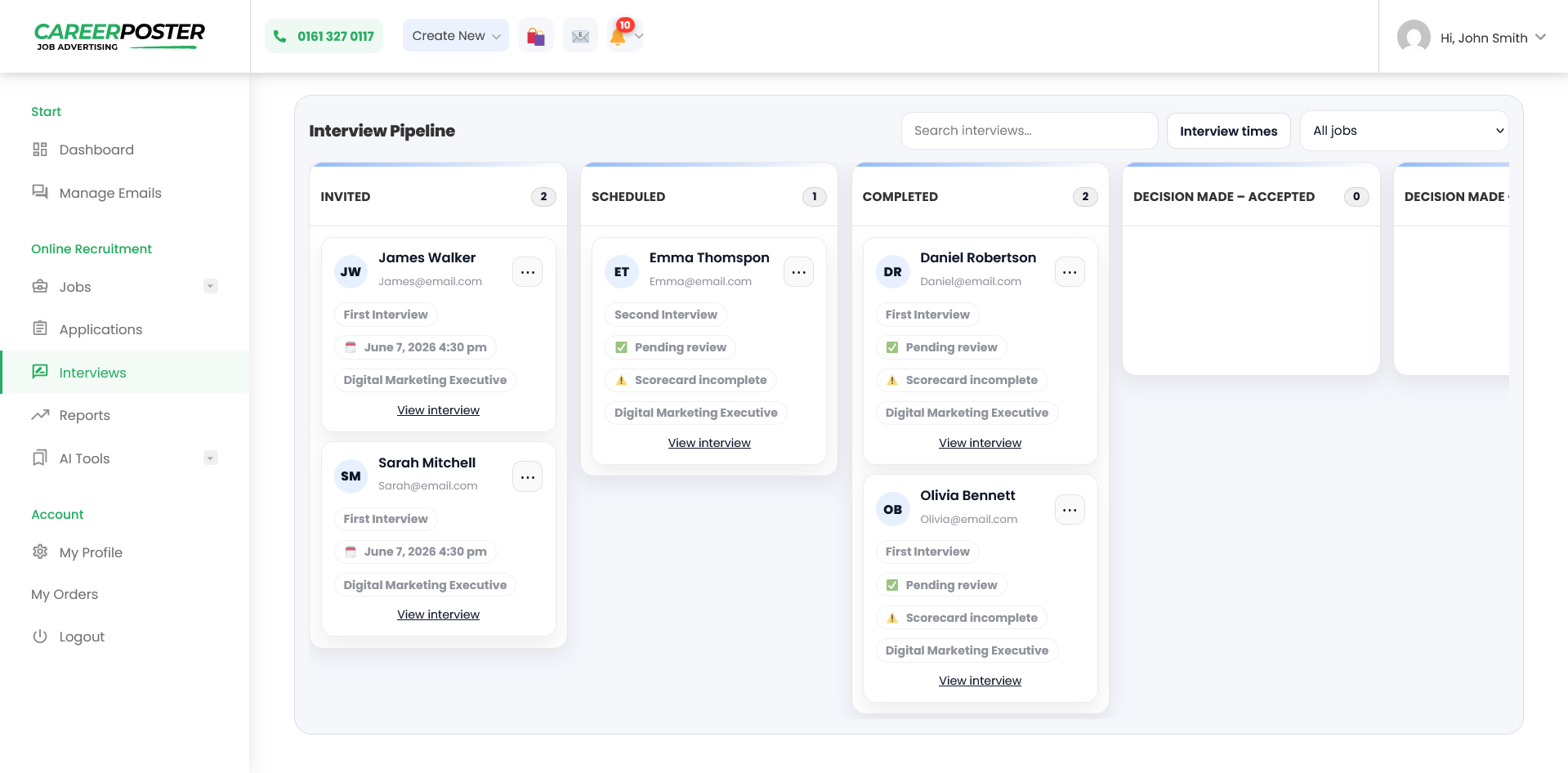Click the Jobs briefcase icon

click(x=40, y=286)
